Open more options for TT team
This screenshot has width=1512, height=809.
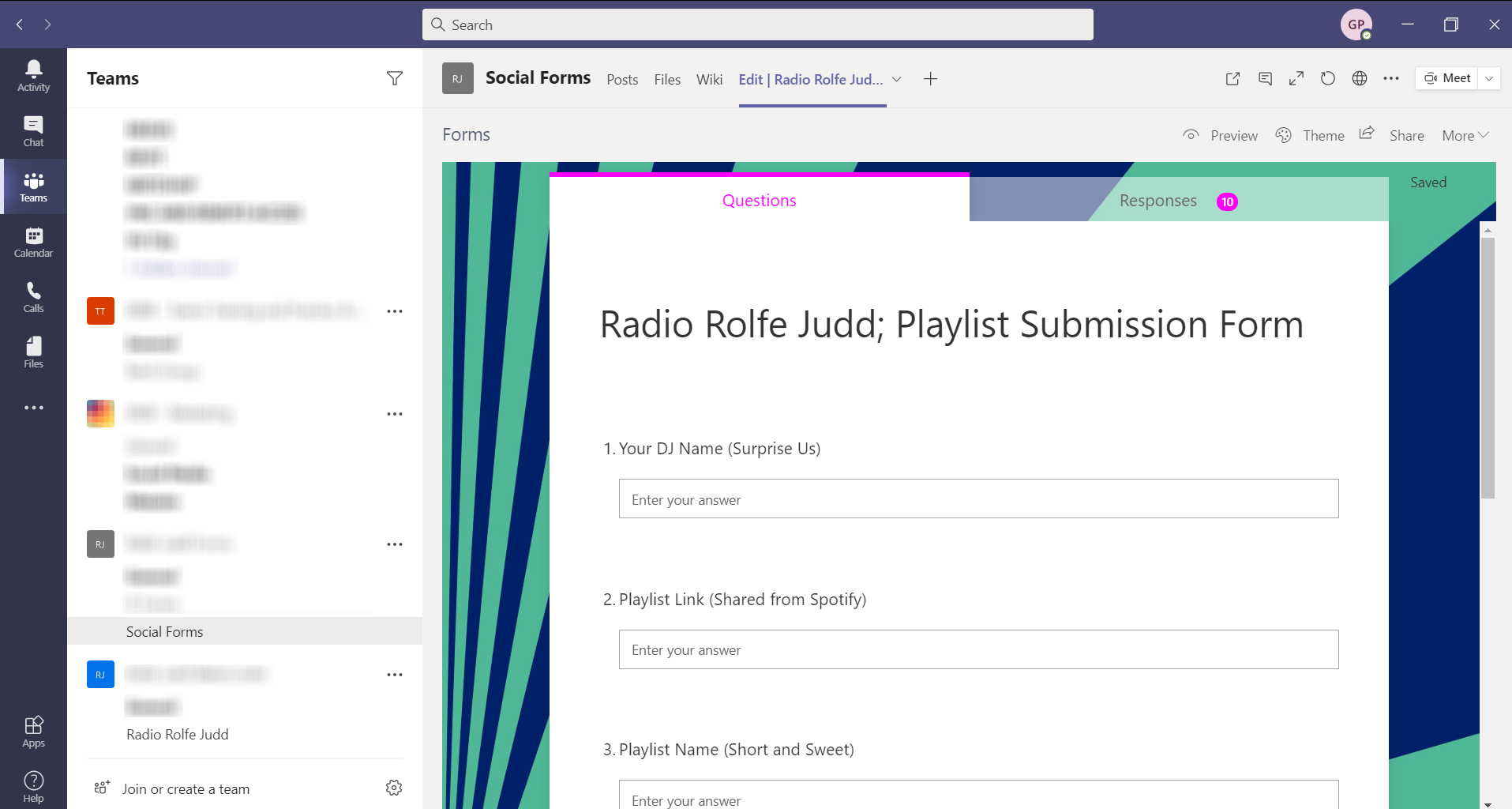point(395,311)
